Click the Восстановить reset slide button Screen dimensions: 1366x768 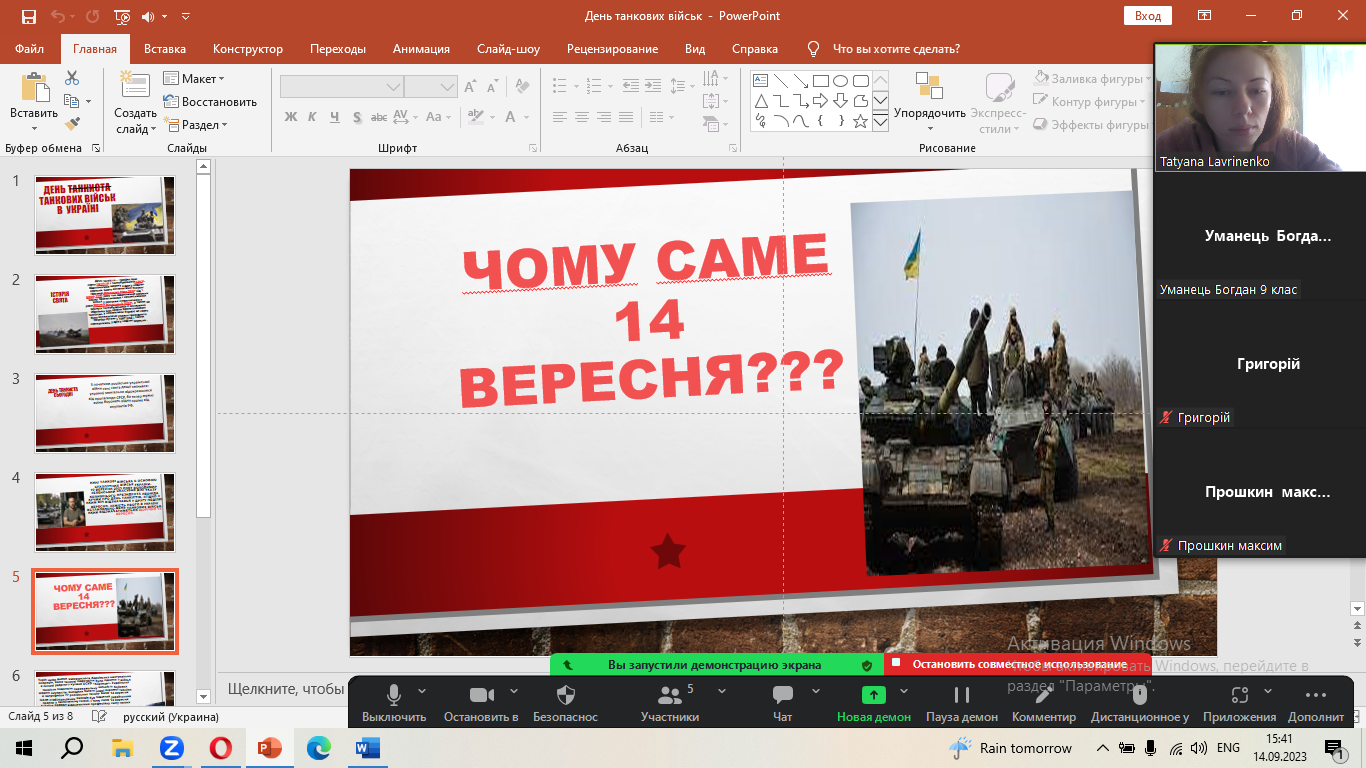coord(210,102)
